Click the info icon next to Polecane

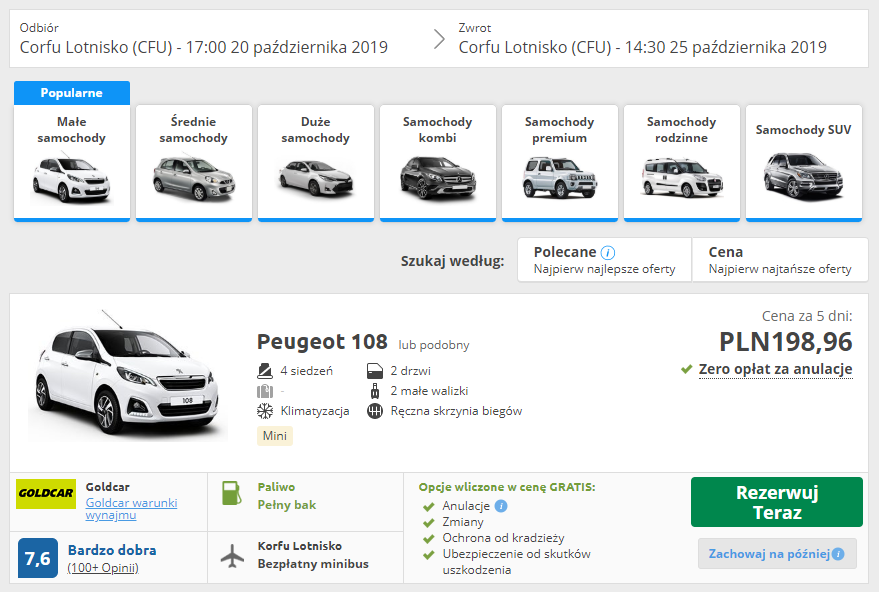pyautogui.click(x=608, y=253)
